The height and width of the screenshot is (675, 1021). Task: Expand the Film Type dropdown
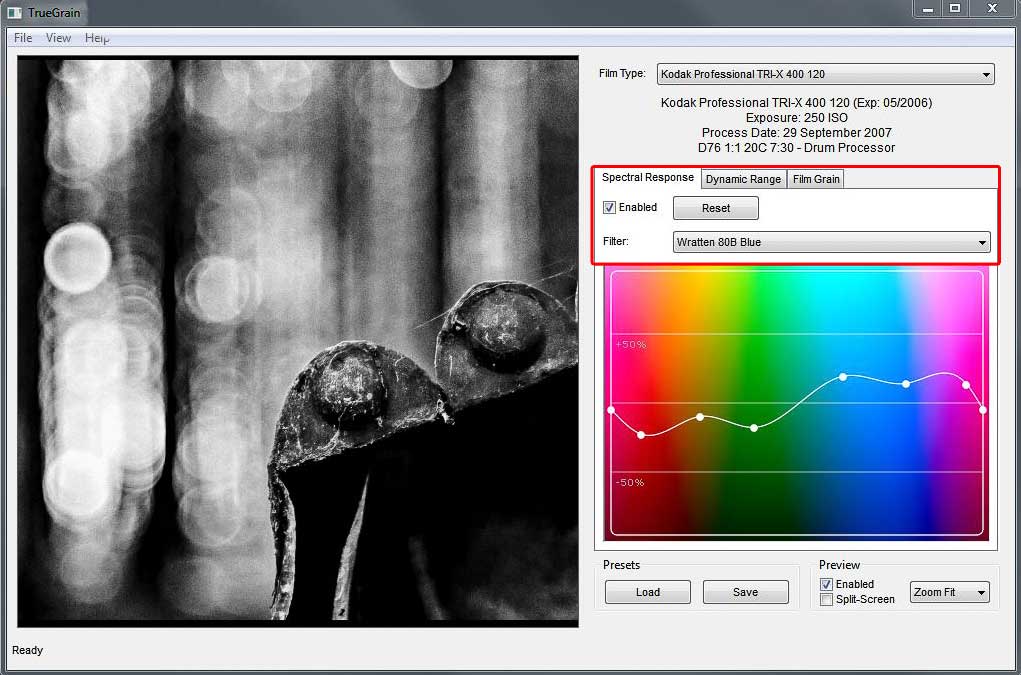pyautogui.click(x=825, y=74)
